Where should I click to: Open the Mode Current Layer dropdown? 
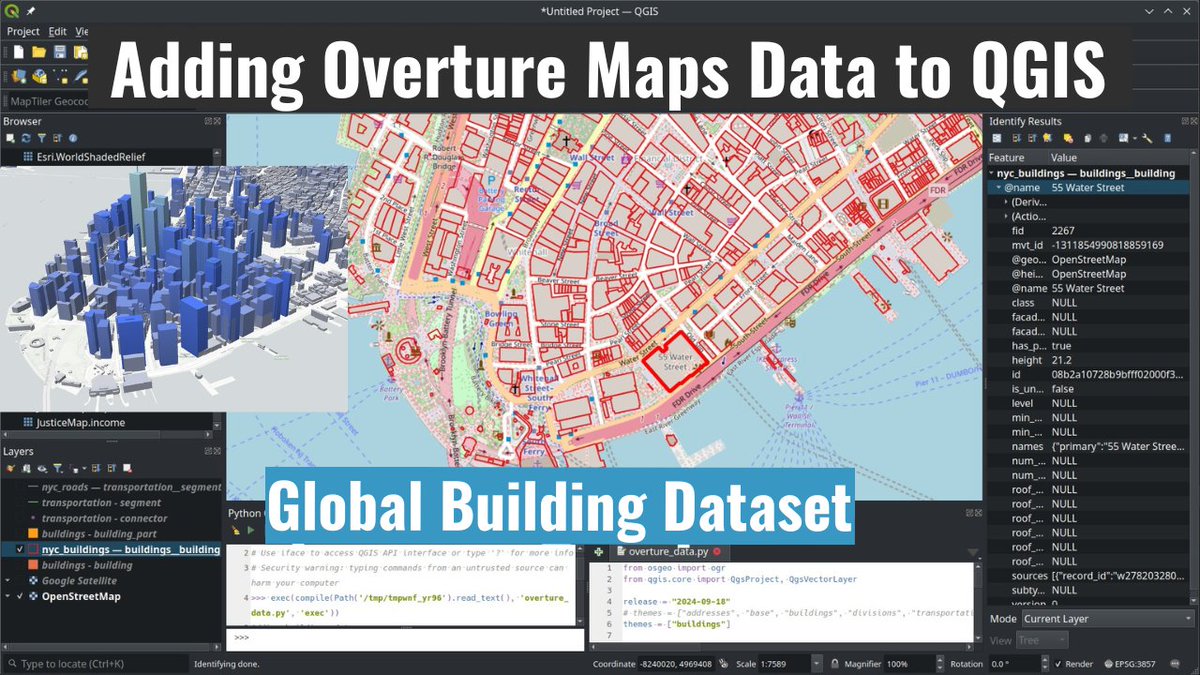pyautogui.click(x=1107, y=619)
